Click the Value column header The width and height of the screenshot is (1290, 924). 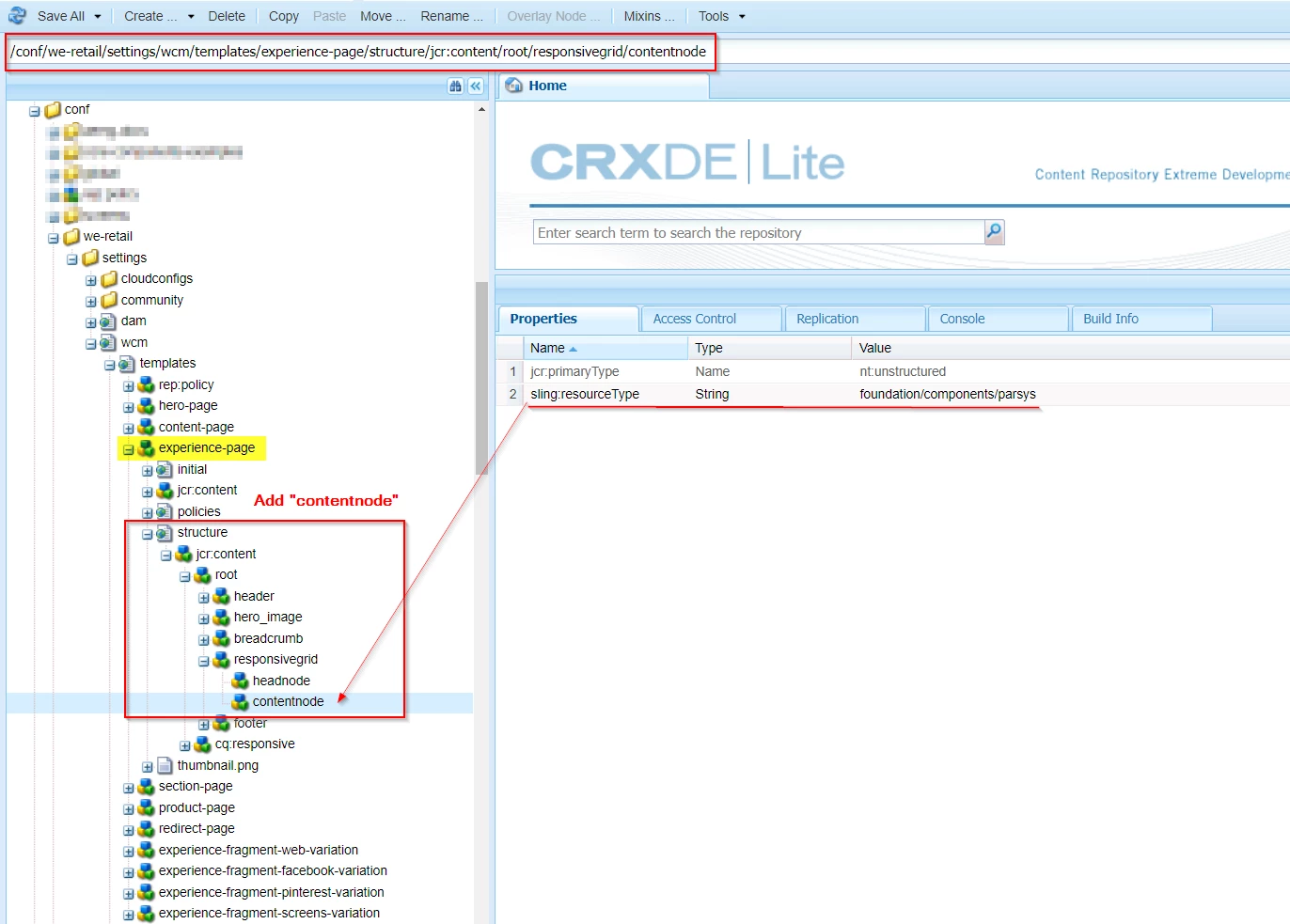(x=1070, y=348)
